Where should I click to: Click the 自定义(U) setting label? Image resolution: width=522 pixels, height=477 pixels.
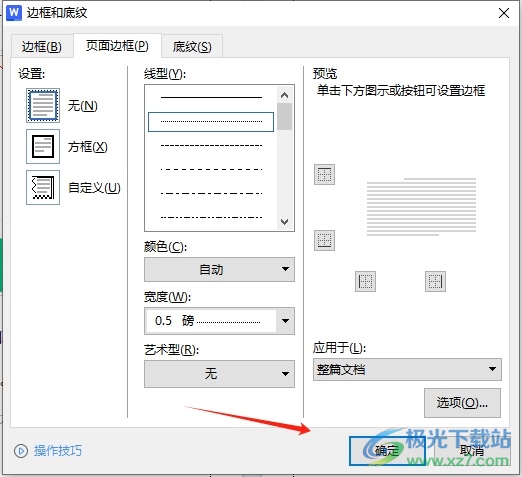[94, 188]
